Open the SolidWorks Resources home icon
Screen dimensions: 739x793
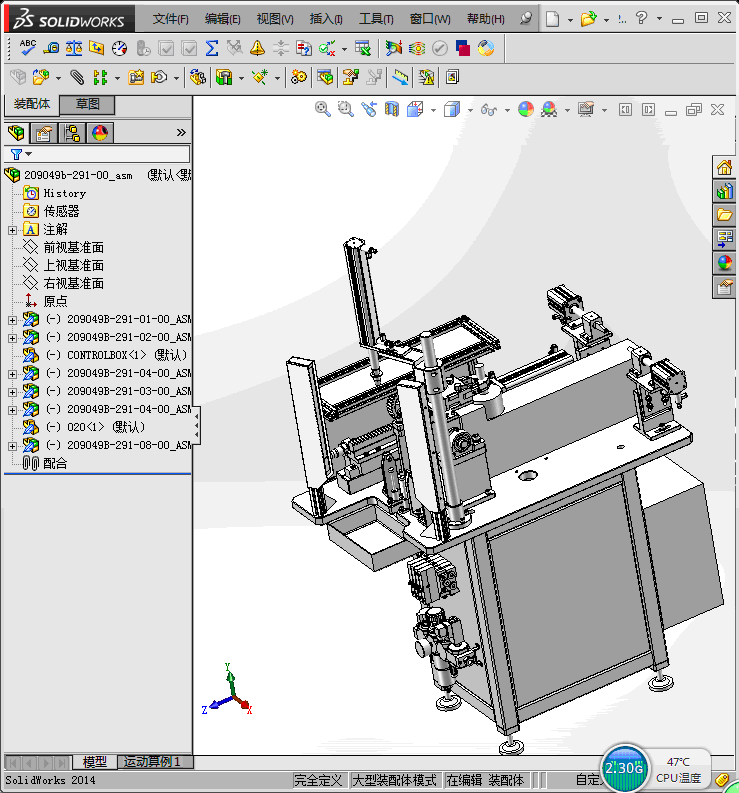[x=724, y=167]
